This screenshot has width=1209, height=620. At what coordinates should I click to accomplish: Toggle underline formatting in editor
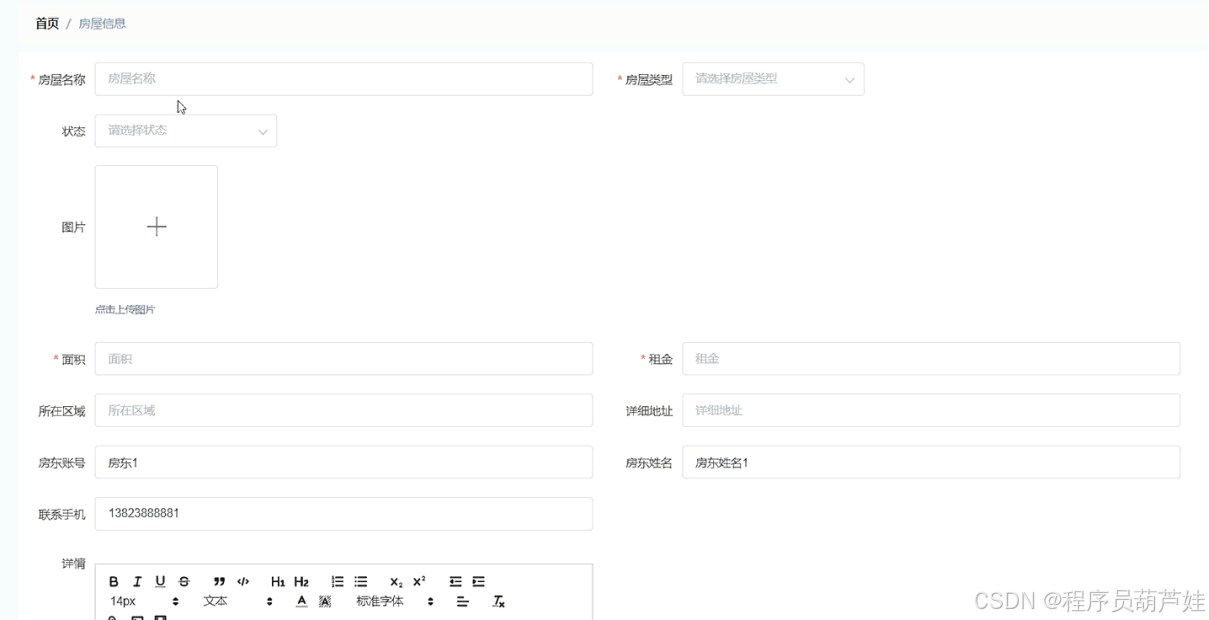(160, 582)
